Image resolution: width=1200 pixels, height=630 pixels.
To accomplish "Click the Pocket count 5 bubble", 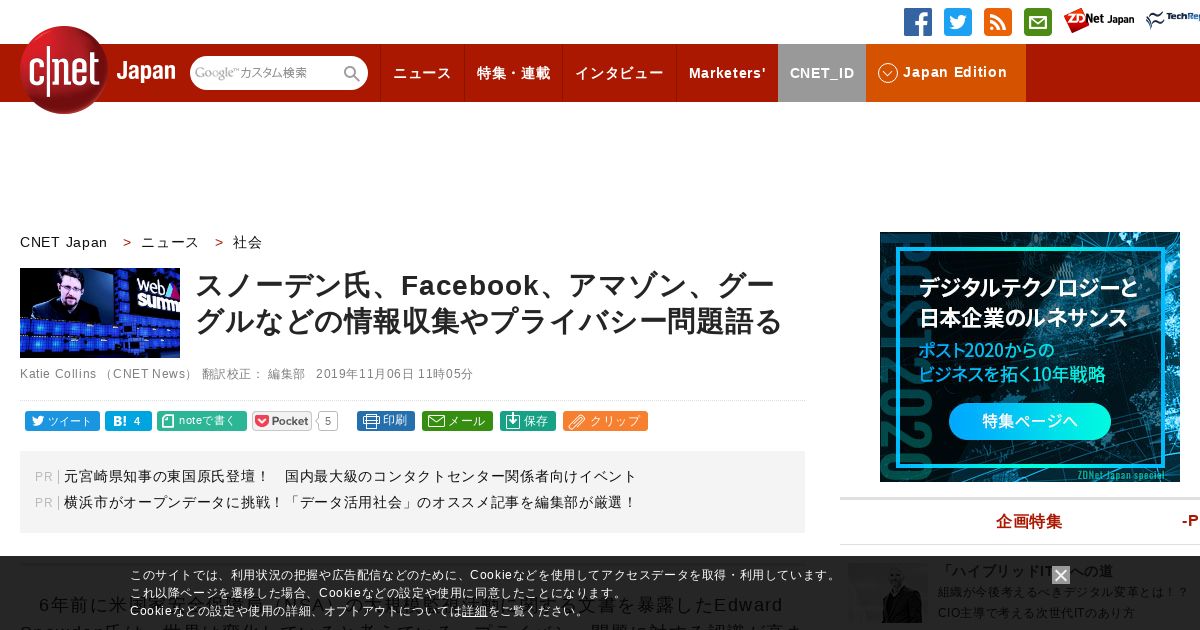I will pyautogui.click(x=328, y=421).
